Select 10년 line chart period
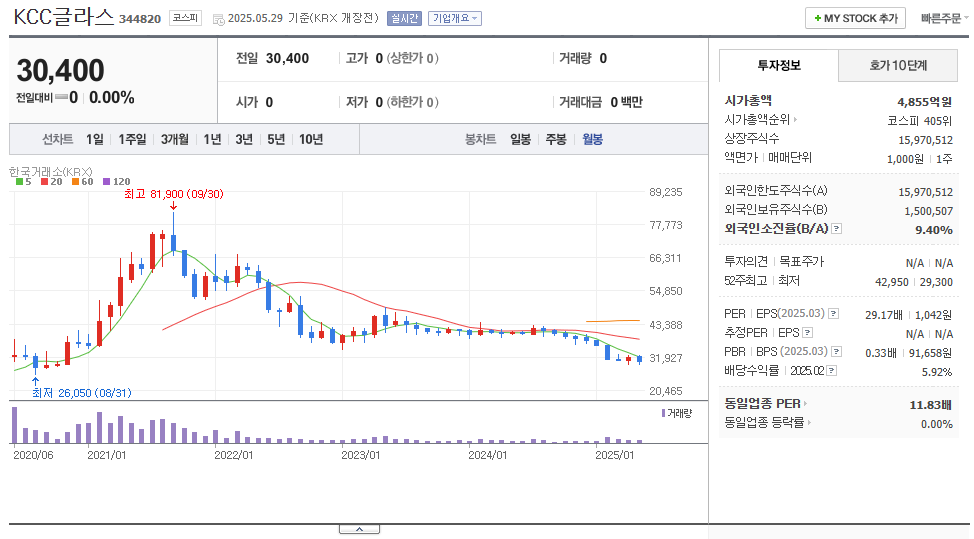The image size is (974, 539). (x=311, y=139)
